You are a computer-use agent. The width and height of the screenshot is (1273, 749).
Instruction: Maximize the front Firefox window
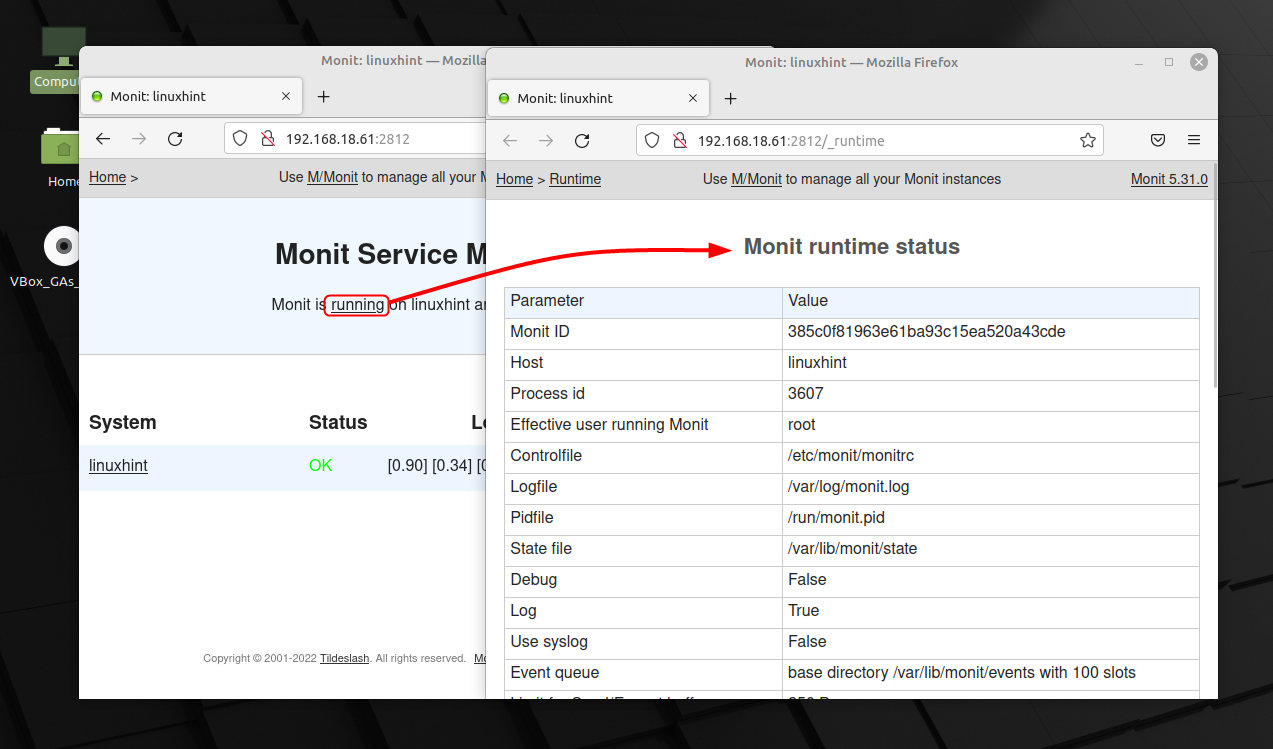coord(1169,62)
